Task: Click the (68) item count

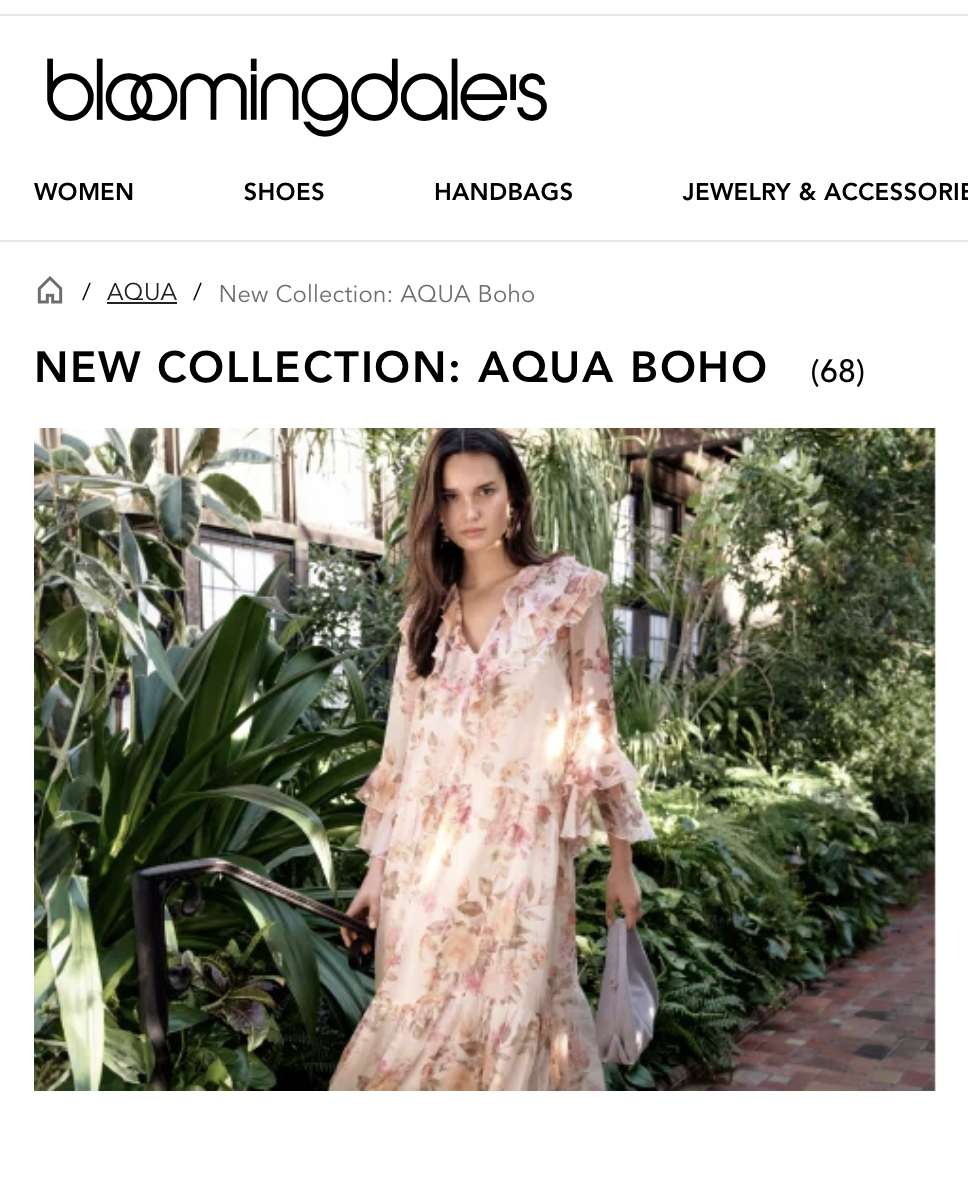Action: 837,371
